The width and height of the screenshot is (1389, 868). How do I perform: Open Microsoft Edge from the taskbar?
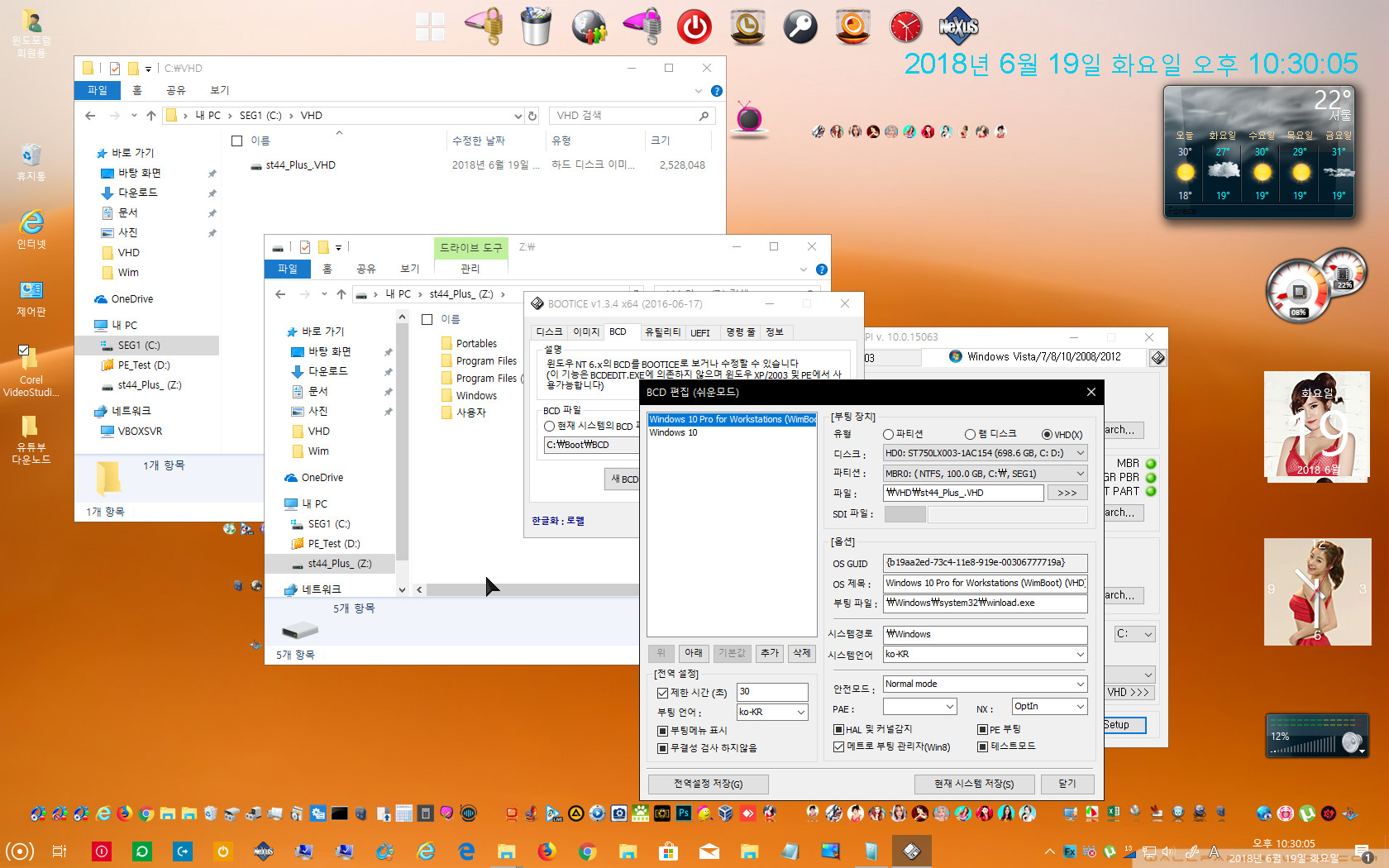(x=466, y=851)
